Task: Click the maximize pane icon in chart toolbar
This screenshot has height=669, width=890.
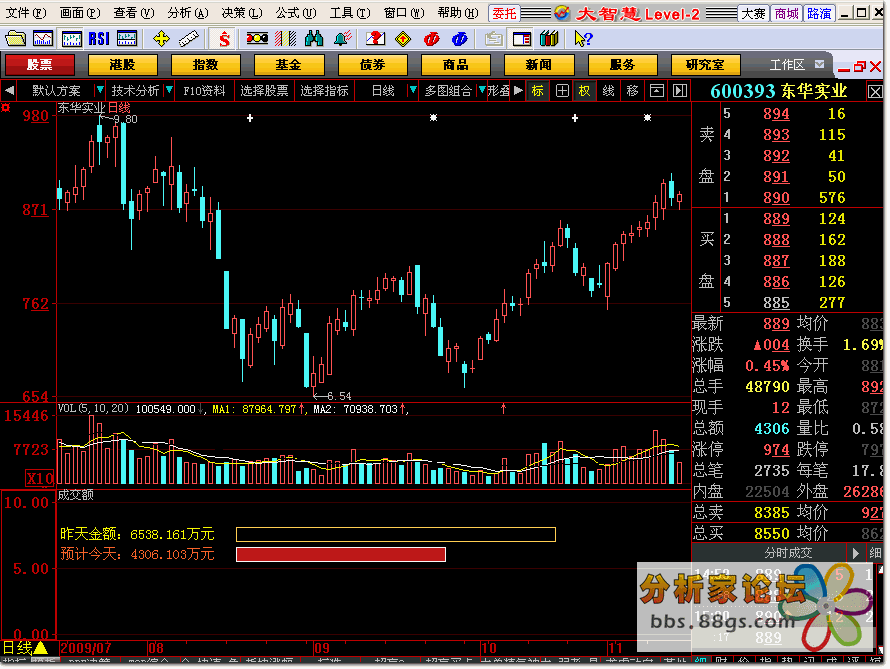Action: pyautogui.click(x=657, y=91)
